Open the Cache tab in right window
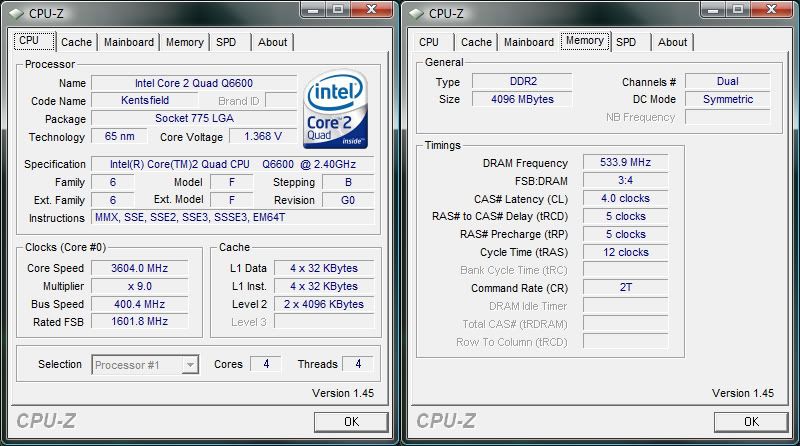 (x=477, y=42)
